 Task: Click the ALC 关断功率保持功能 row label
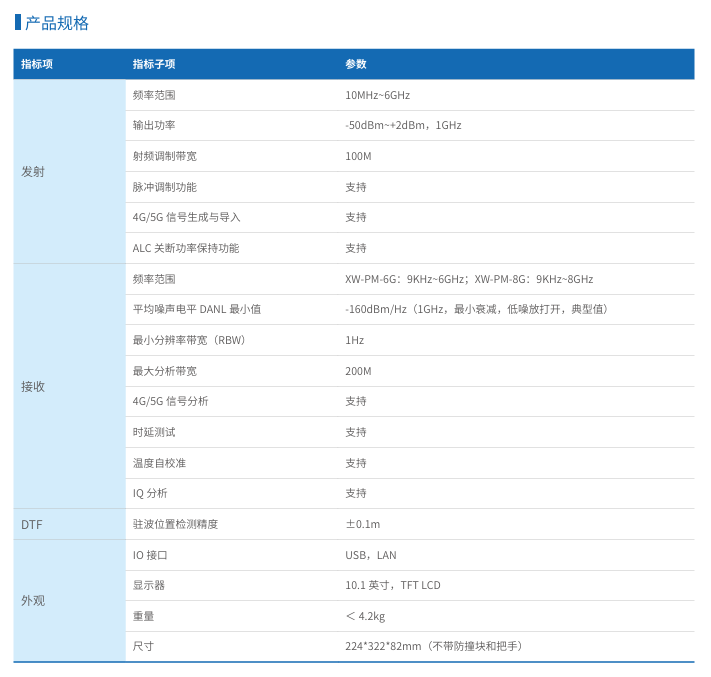point(186,248)
